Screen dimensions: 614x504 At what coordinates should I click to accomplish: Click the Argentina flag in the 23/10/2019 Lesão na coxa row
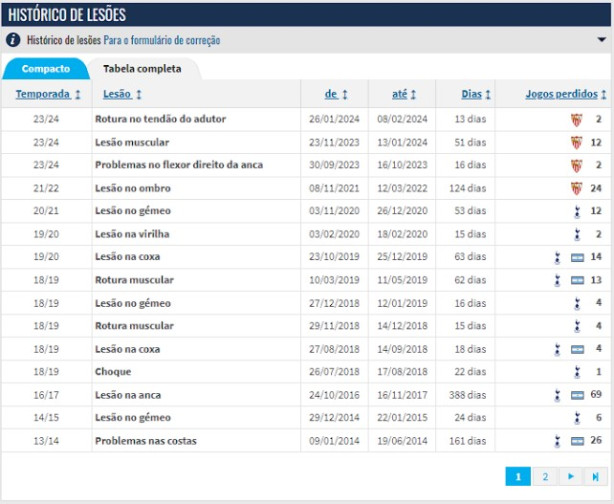(577, 257)
